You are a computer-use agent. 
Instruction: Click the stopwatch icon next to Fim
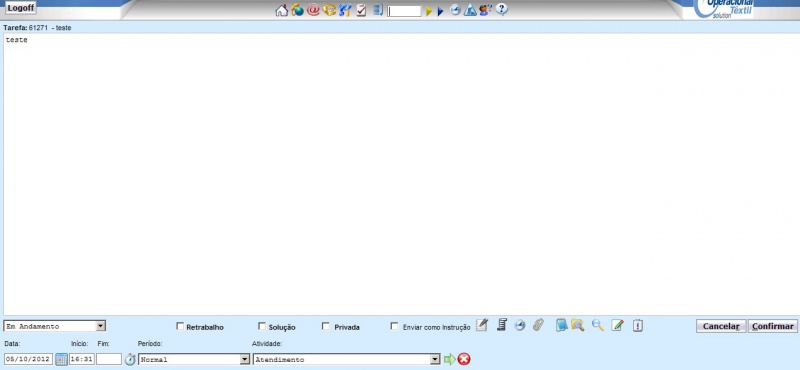pos(131,359)
